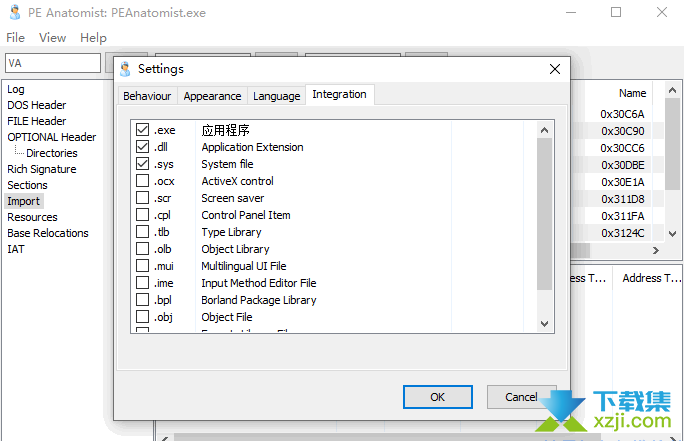Click the Application Extension description
Screen dimensions: 684x441
point(252,147)
